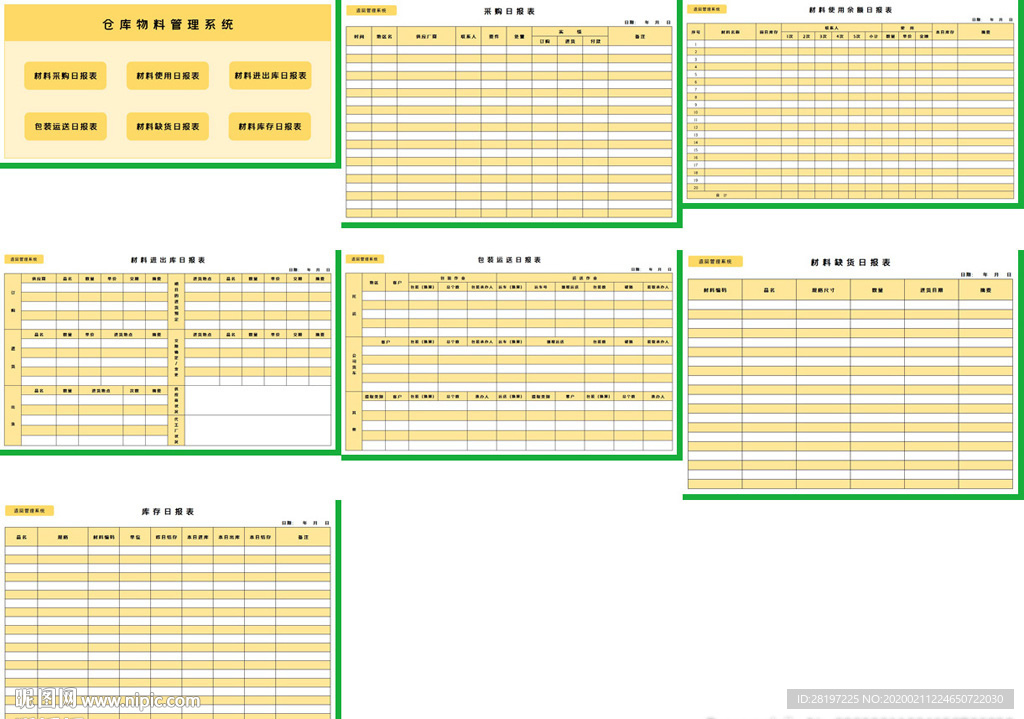Select the 库存日报表 sheet title
Viewport: 1024px width, 719px height.
(x=168, y=511)
